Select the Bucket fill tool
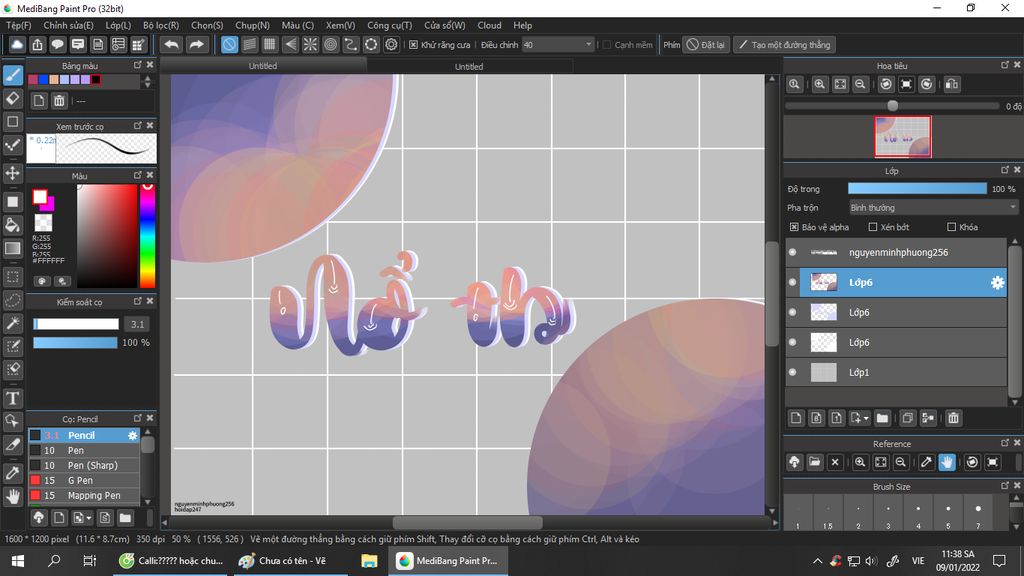The height and width of the screenshot is (576, 1024). 12,225
